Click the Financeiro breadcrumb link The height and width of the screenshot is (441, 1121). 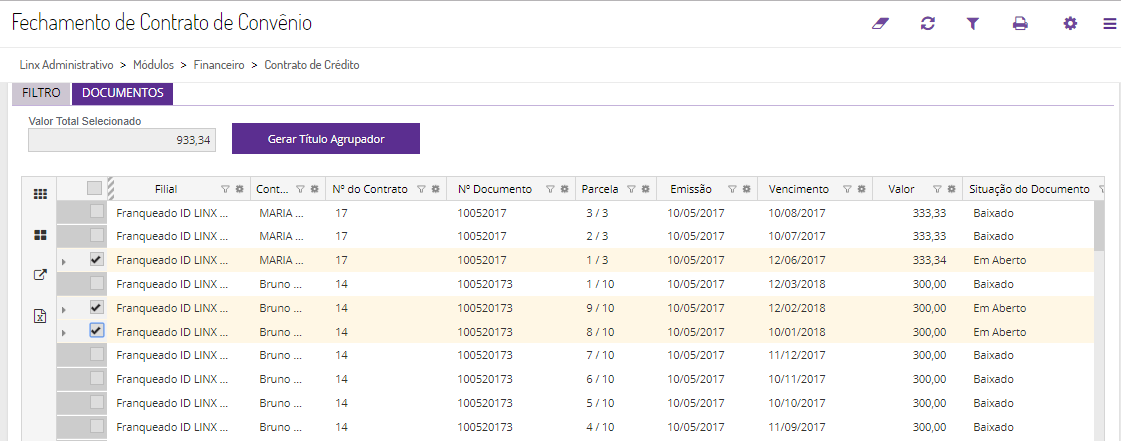[219, 65]
